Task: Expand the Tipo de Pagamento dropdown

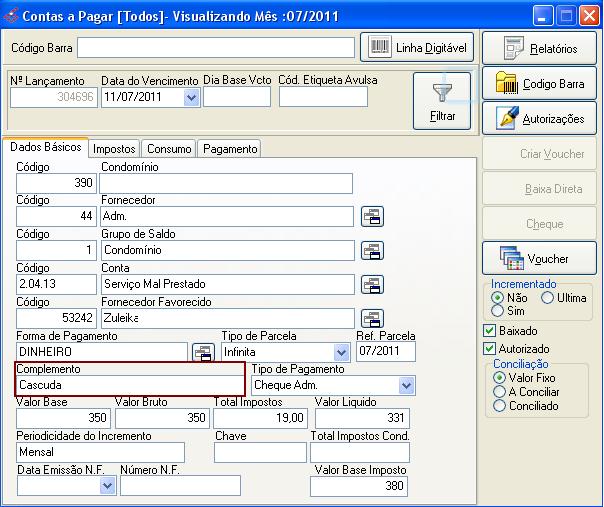Action: [x=406, y=385]
